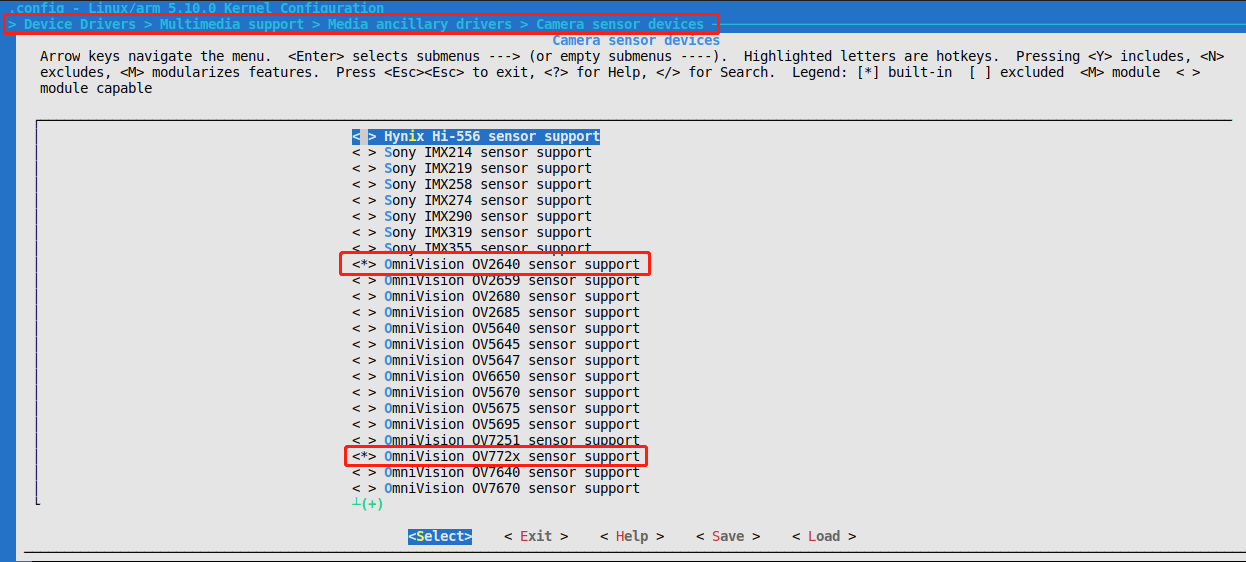This screenshot has height=562, width=1246.
Task: Click the < Save > button
Action: [728, 536]
